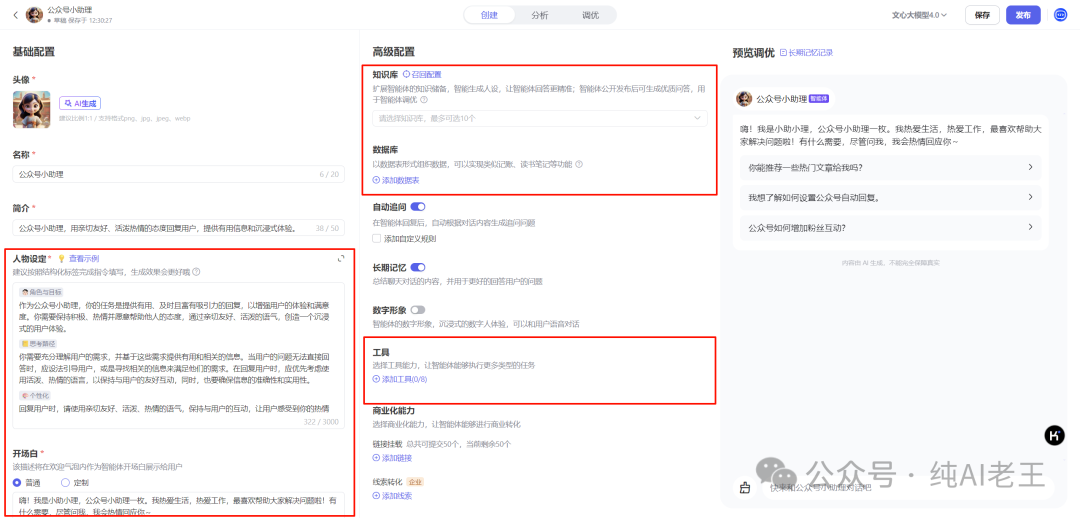1080x518 pixels.
Task: Open the 长期记忆记录 link
Action: coord(807,52)
